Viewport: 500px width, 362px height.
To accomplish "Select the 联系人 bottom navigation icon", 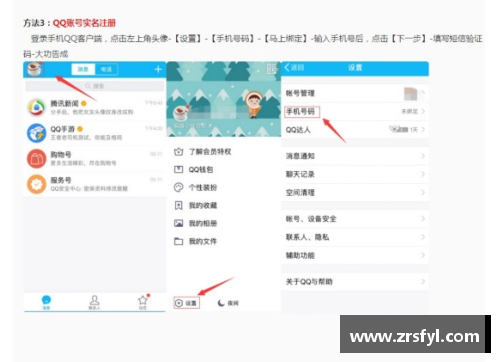I will (x=94, y=302).
